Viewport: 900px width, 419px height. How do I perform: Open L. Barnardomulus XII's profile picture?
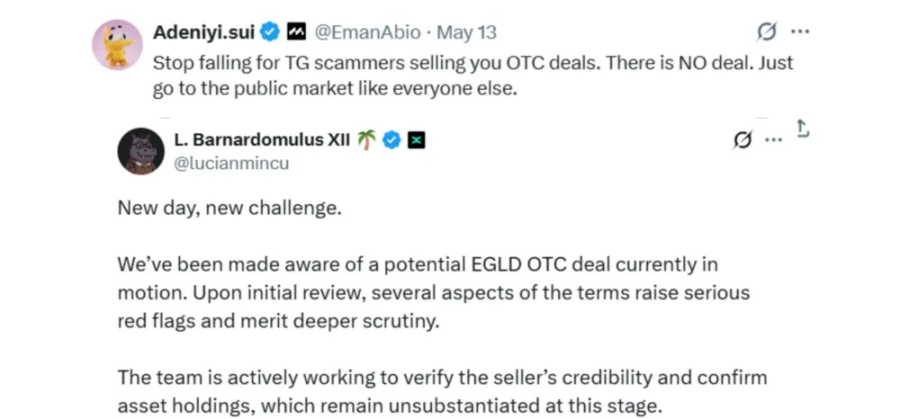(141, 151)
